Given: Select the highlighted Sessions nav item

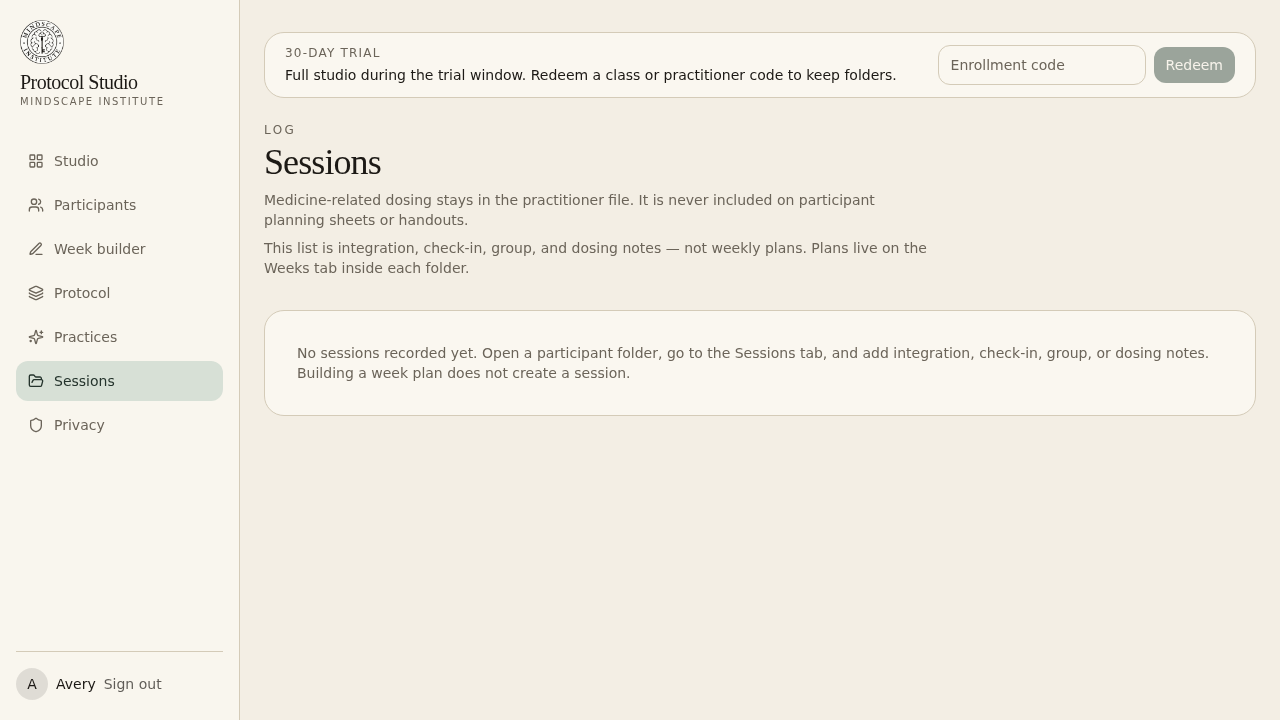Looking at the screenshot, I should click(119, 381).
